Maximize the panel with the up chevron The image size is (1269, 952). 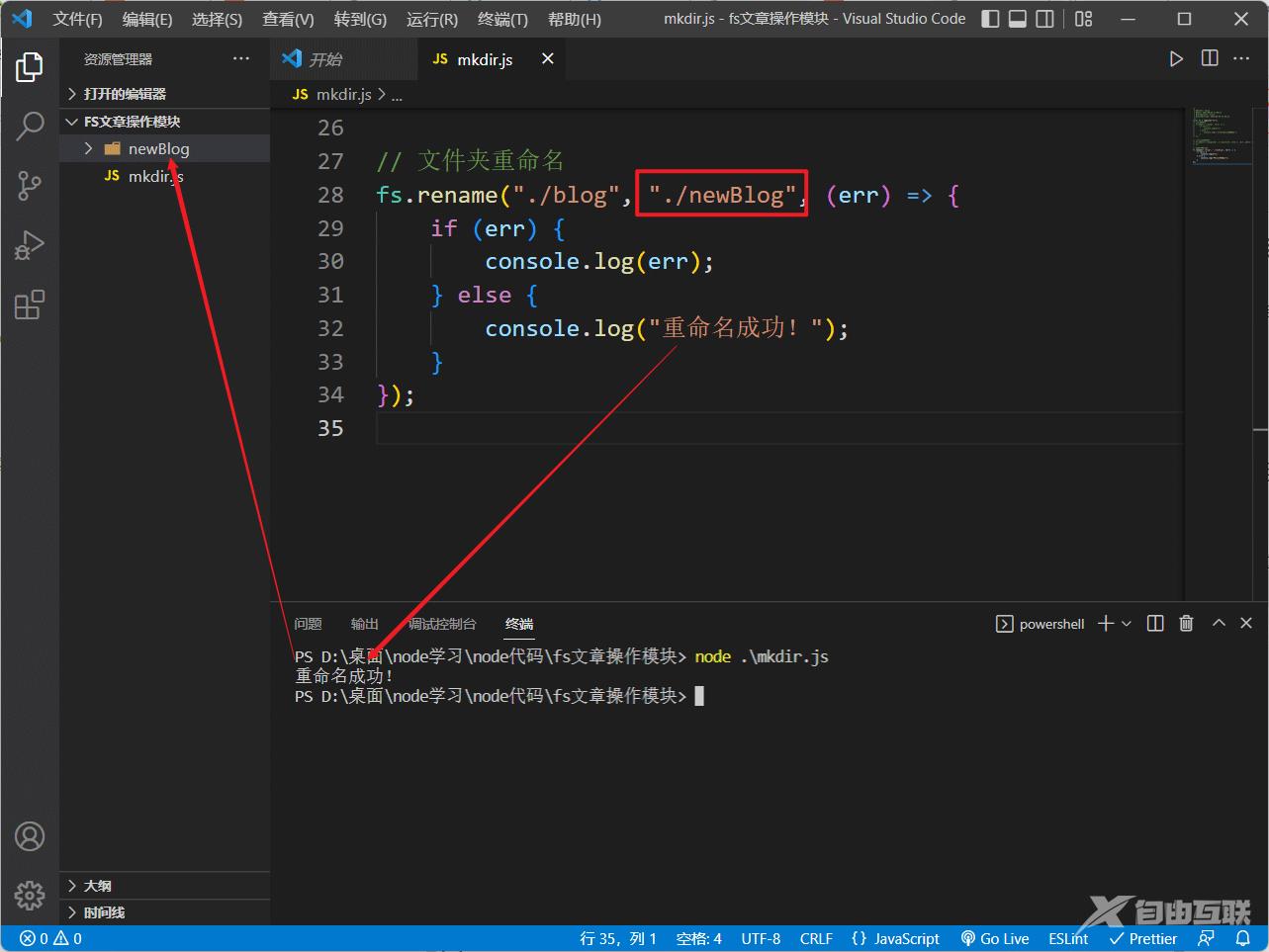1219,623
